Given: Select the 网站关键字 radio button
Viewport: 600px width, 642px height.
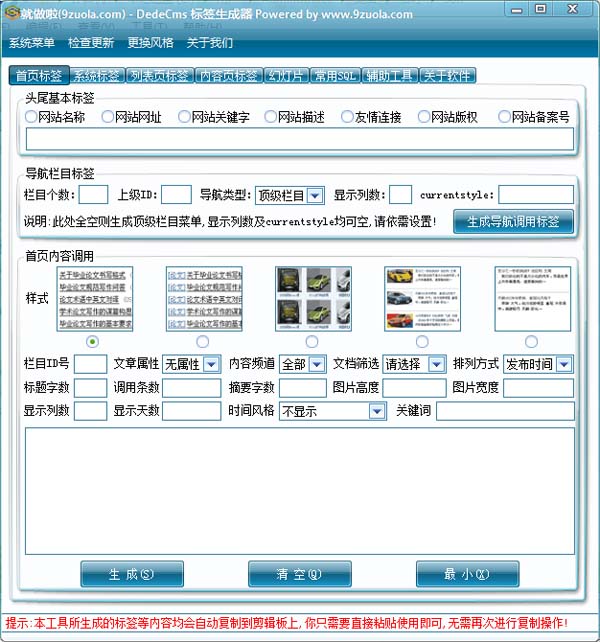Looking at the screenshot, I should tap(184, 117).
